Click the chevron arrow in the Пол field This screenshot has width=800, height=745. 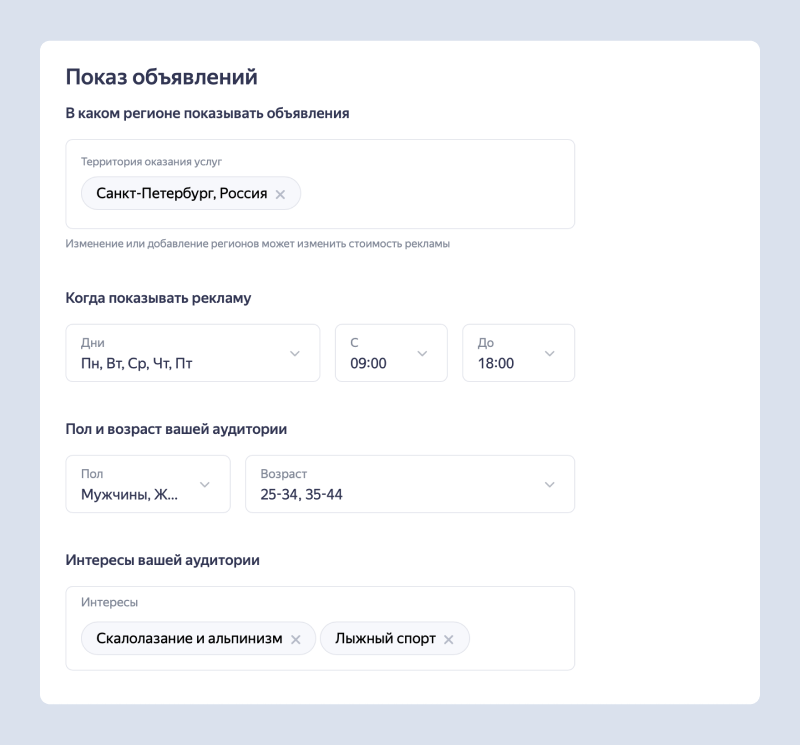click(x=205, y=484)
